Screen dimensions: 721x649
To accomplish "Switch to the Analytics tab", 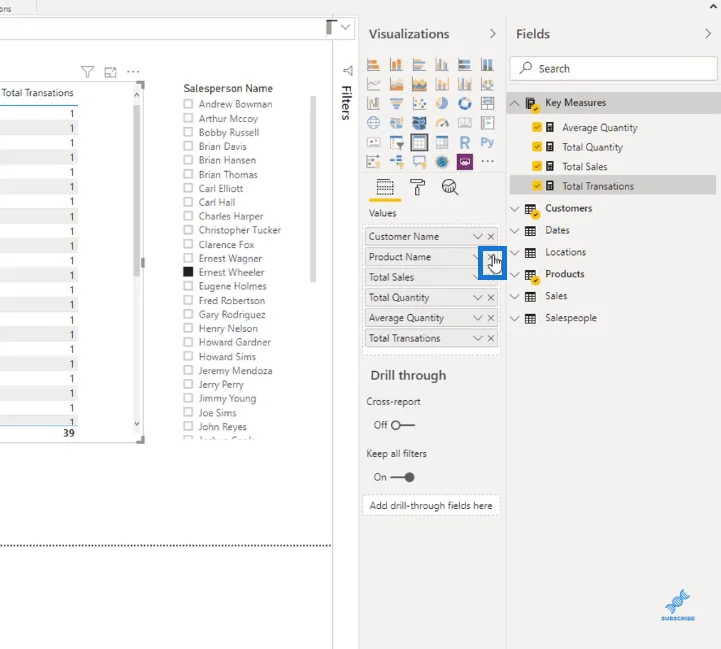I will [x=450, y=187].
